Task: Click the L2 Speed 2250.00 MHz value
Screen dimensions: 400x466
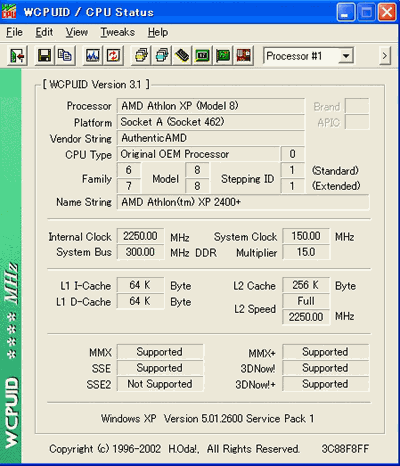Action: point(306,317)
